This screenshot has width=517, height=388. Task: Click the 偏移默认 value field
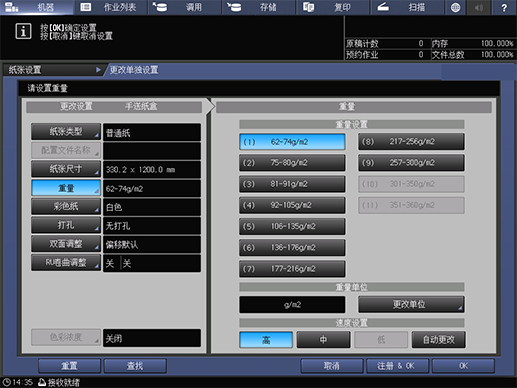pos(152,245)
